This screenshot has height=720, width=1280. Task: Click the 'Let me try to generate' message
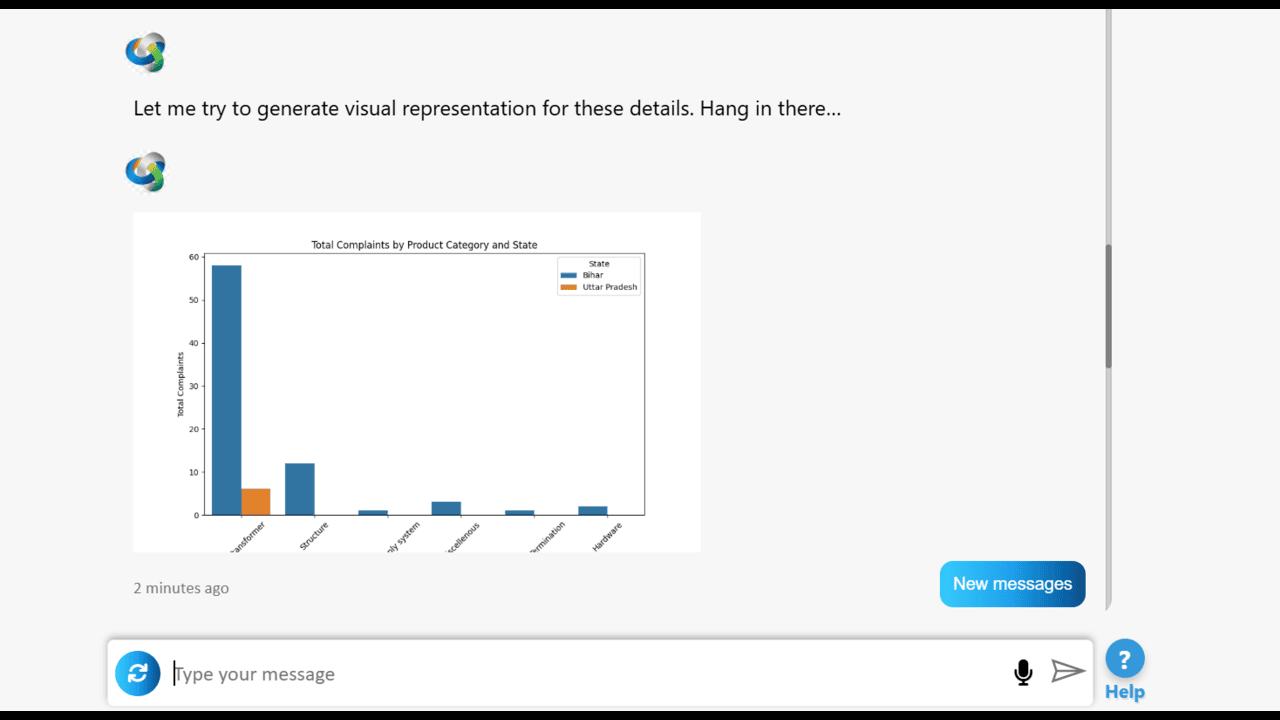point(487,108)
